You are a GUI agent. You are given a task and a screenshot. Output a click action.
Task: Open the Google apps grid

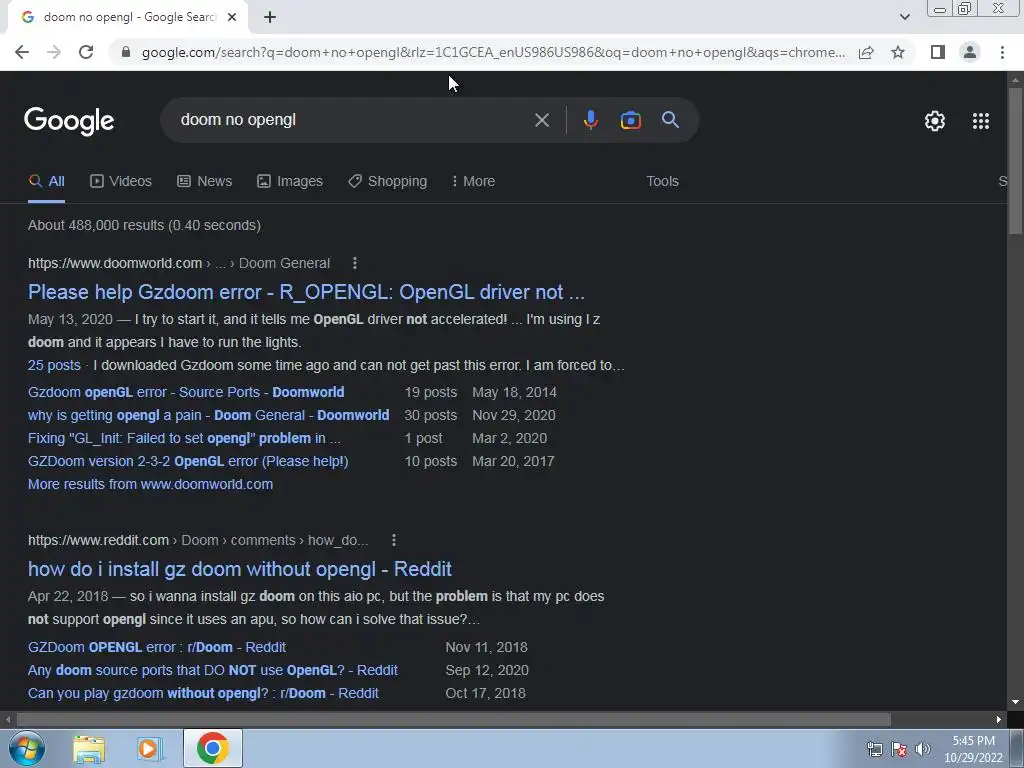[981, 121]
